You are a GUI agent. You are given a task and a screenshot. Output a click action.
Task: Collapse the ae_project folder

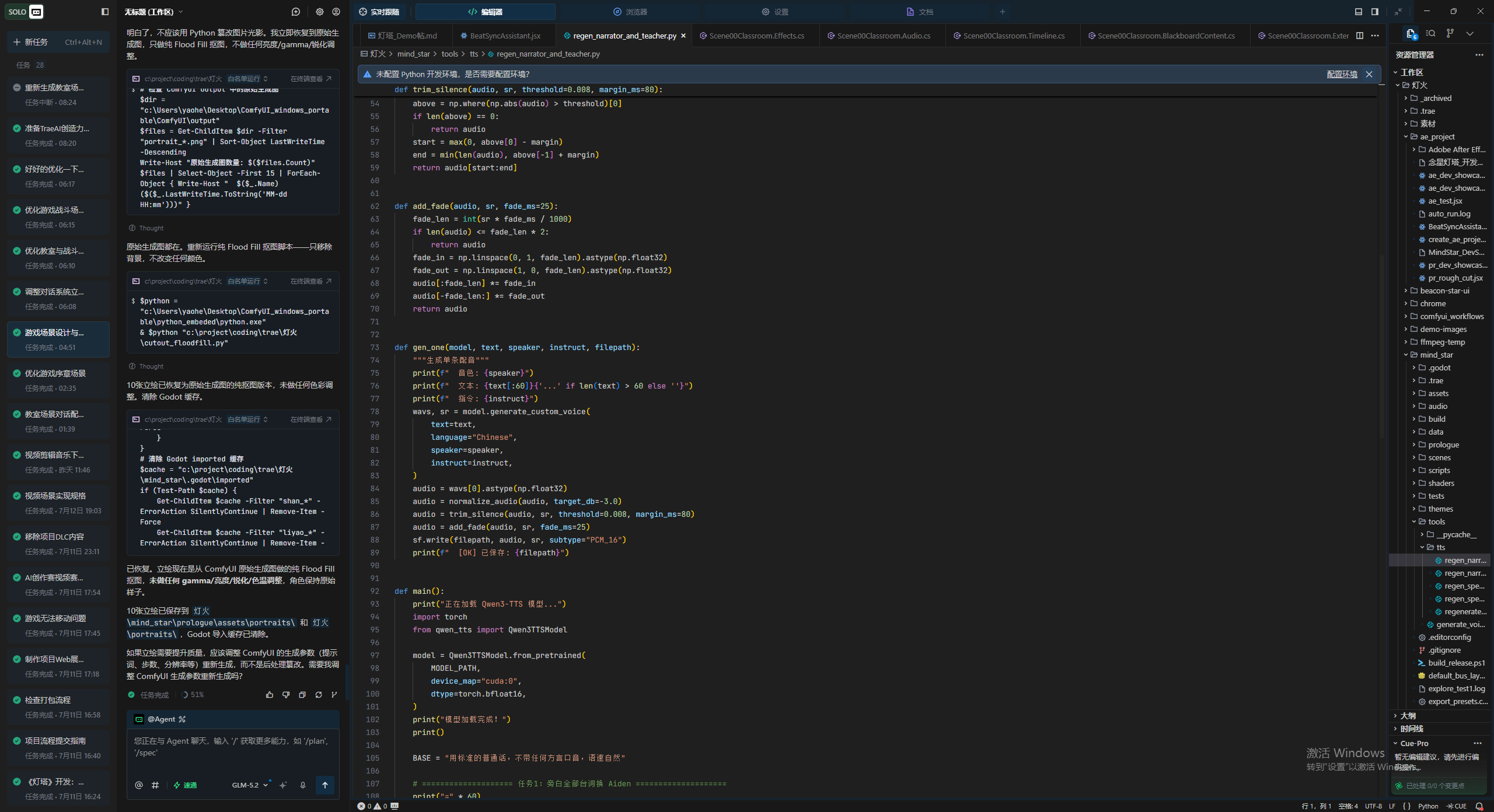1437,136
